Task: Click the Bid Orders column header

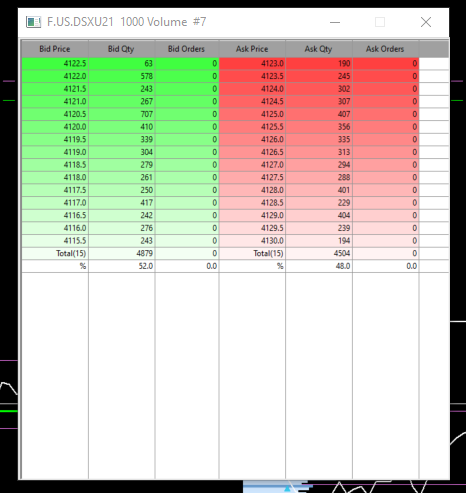Action: tap(187, 49)
